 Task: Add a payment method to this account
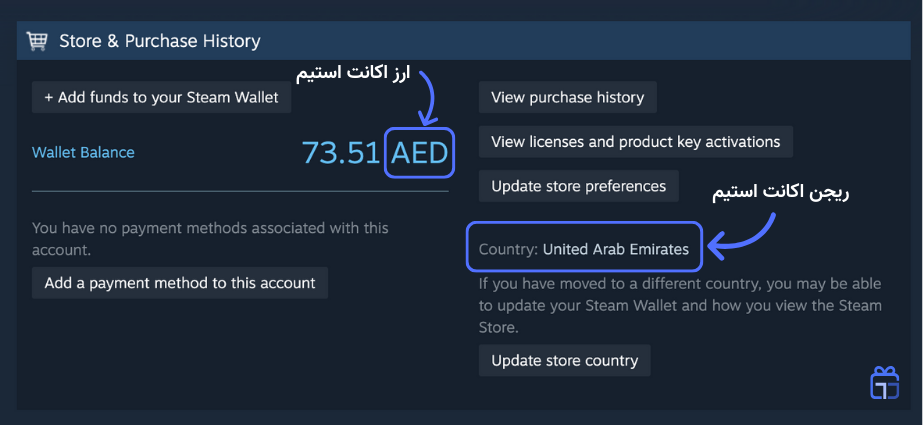point(180,283)
